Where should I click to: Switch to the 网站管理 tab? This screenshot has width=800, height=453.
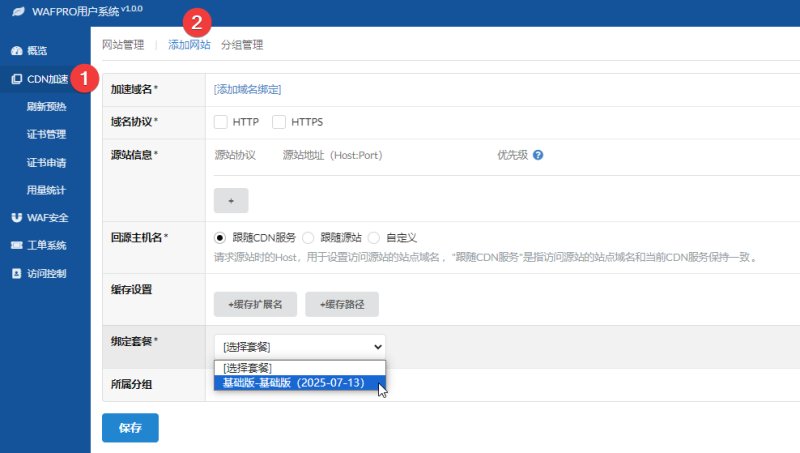(123, 45)
